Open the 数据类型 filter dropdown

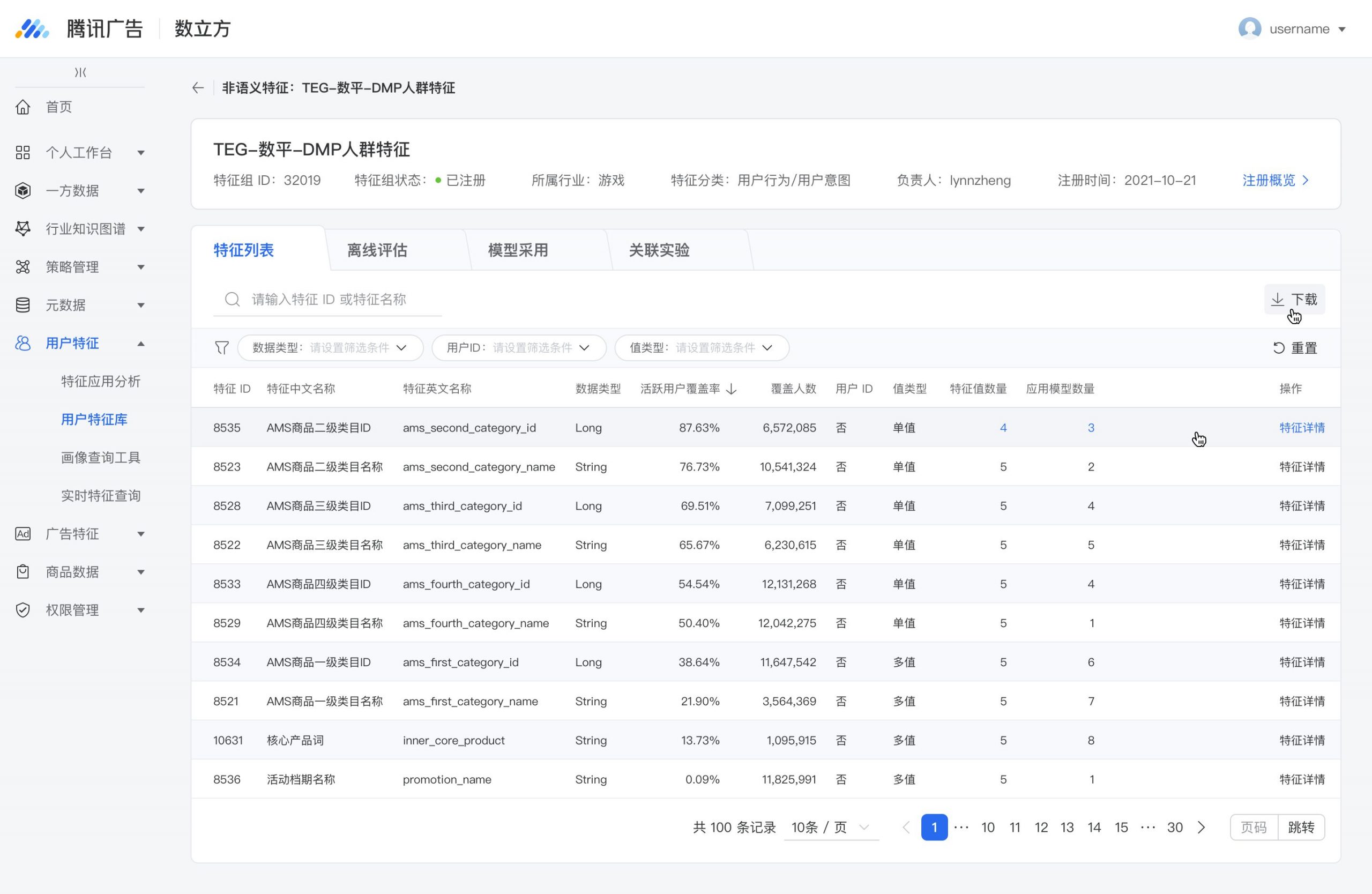[x=330, y=348]
